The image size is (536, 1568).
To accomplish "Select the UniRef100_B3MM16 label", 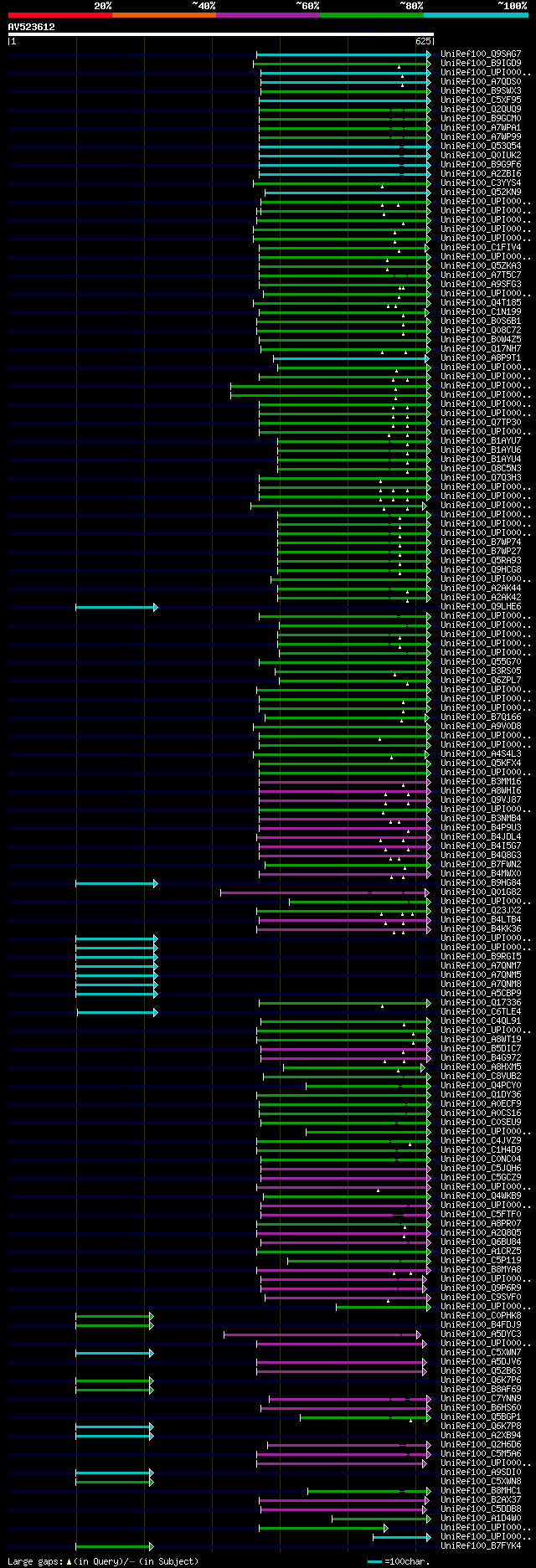I will pyautogui.click(x=481, y=782).
